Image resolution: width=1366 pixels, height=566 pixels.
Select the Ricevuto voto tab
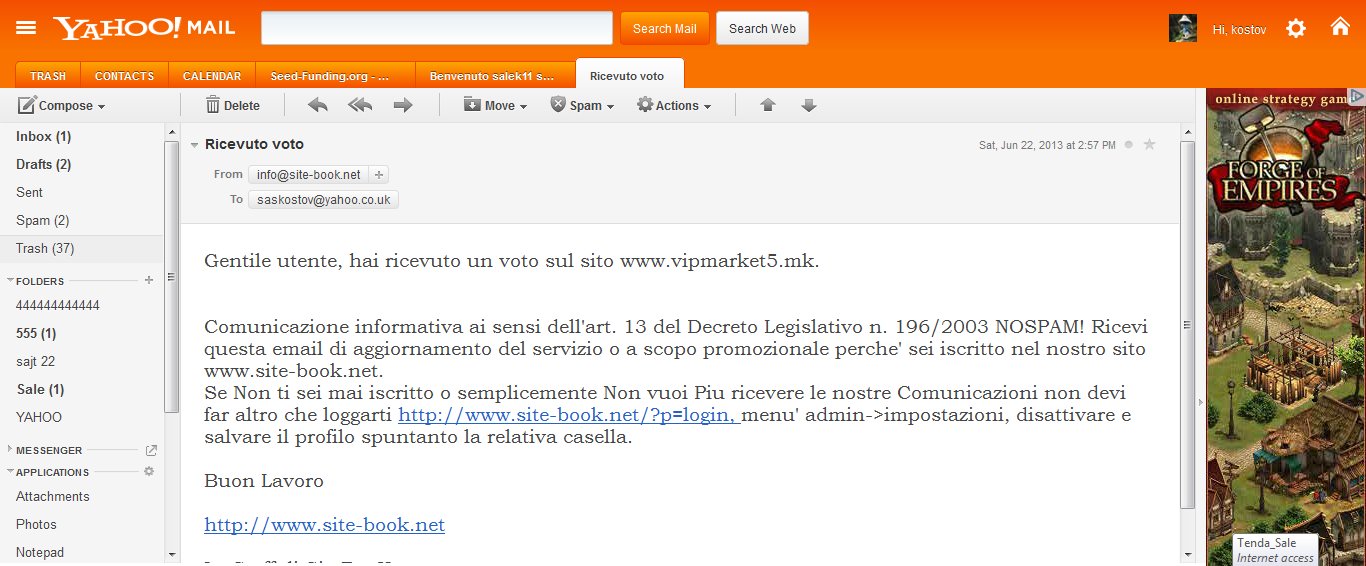click(630, 75)
